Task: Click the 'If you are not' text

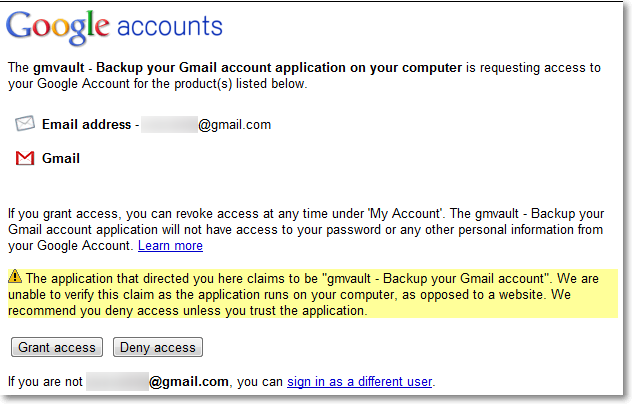Action: pos(45,381)
